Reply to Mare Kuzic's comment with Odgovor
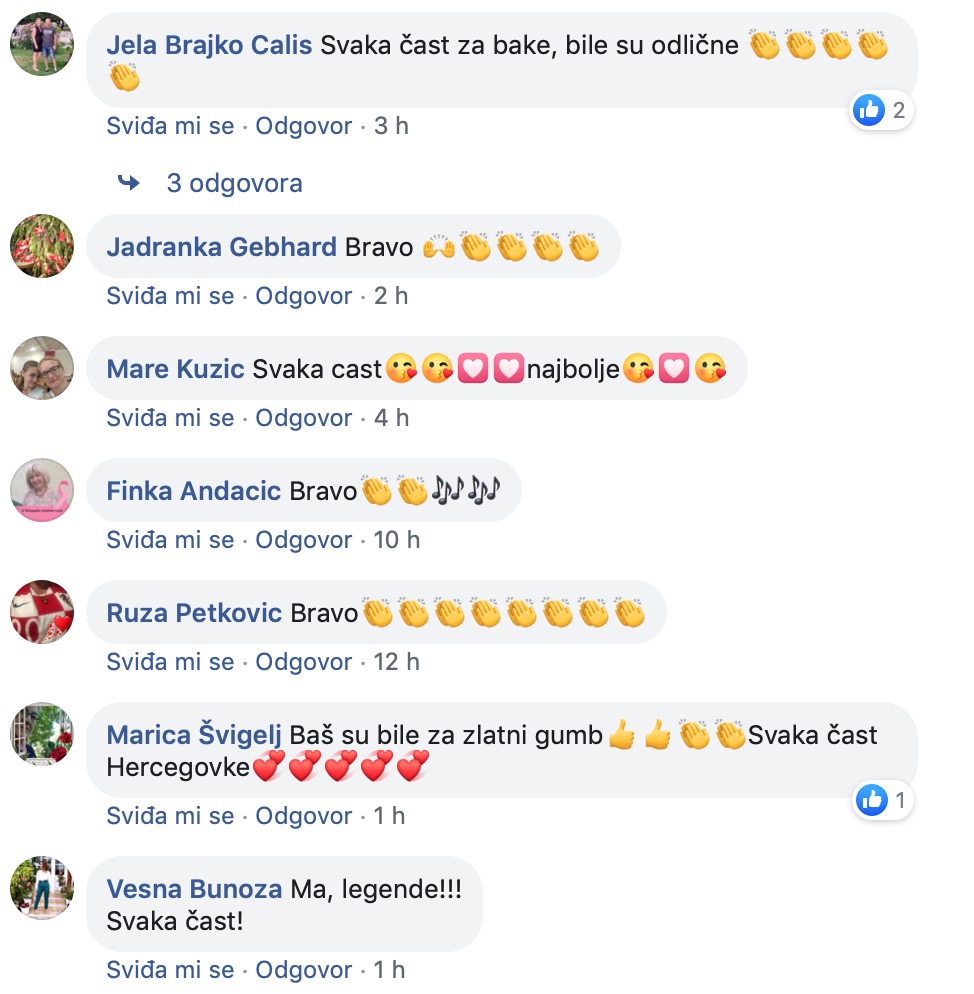This screenshot has height=994, width=974. tap(303, 418)
